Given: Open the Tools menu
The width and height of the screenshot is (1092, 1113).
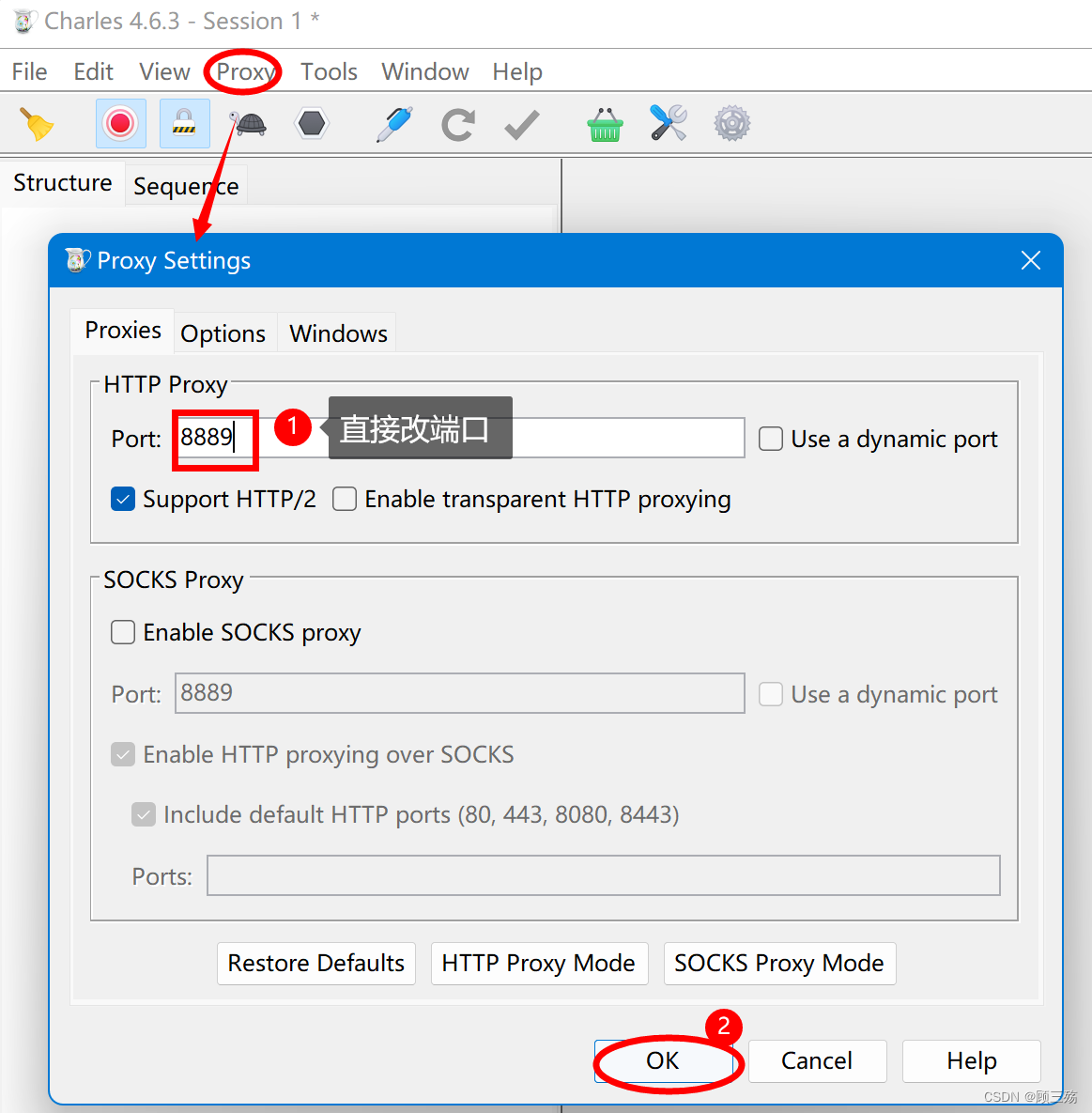Looking at the screenshot, I should (x=329, y=71).
